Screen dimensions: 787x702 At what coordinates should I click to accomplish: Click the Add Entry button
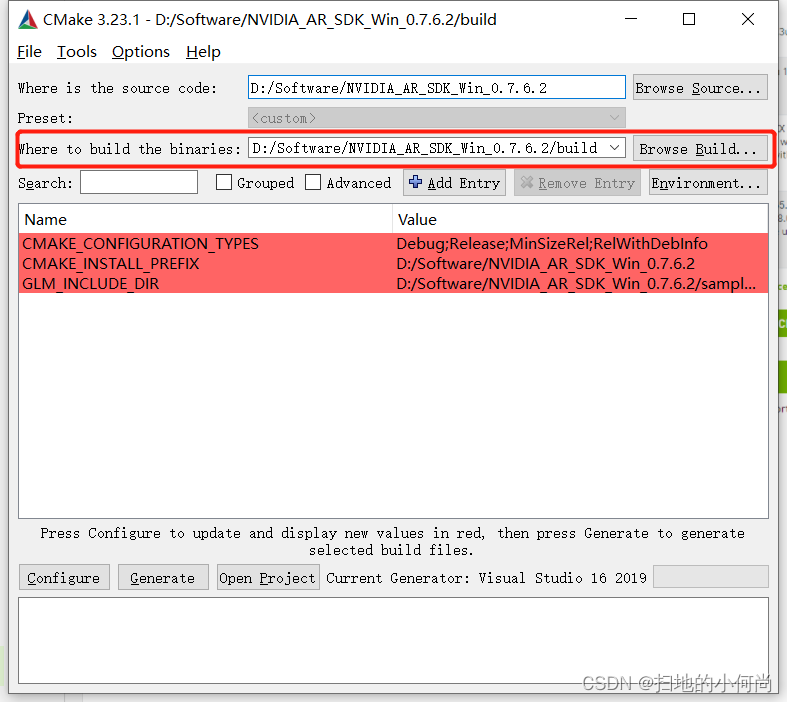[454, 183]
